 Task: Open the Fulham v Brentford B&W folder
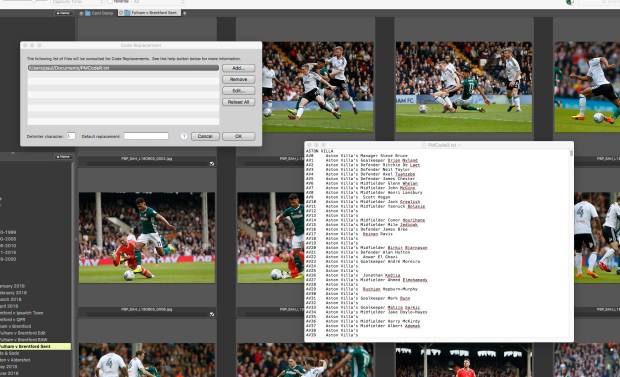pos(24,340)
